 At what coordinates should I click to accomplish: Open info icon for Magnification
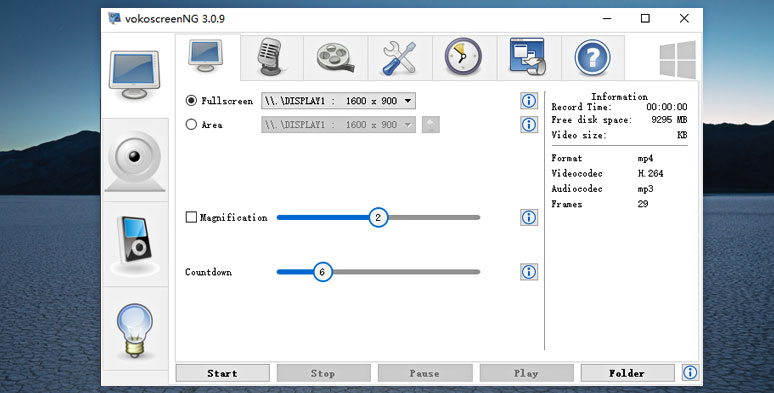point(529,217)
